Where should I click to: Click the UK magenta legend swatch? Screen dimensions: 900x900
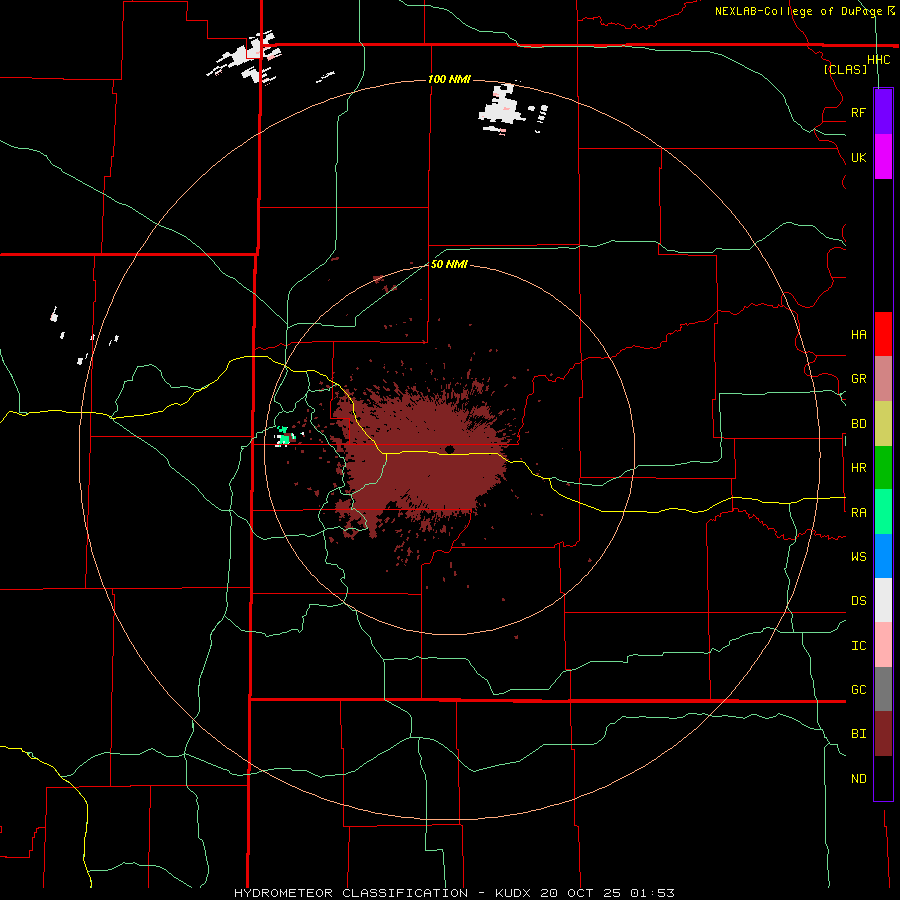883,157
